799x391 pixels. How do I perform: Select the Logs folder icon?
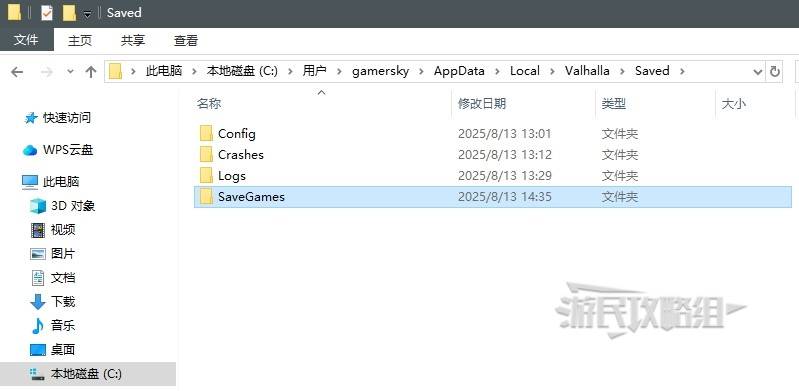pyautogui.click(x=206, y=175)
